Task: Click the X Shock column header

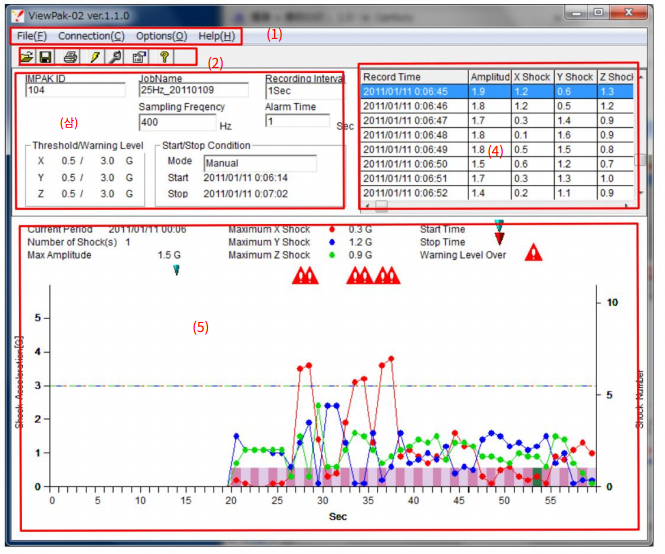Action: [531, 77]
